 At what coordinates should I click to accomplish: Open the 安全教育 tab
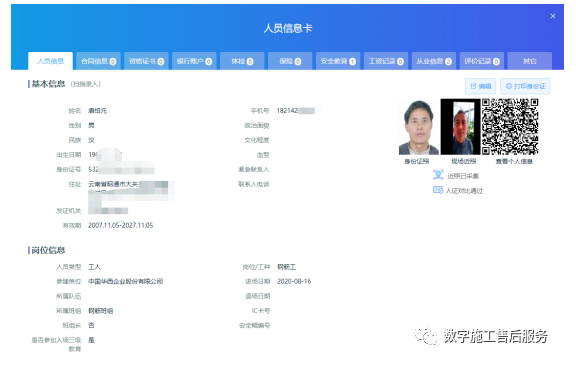click(x=338, y=61)
